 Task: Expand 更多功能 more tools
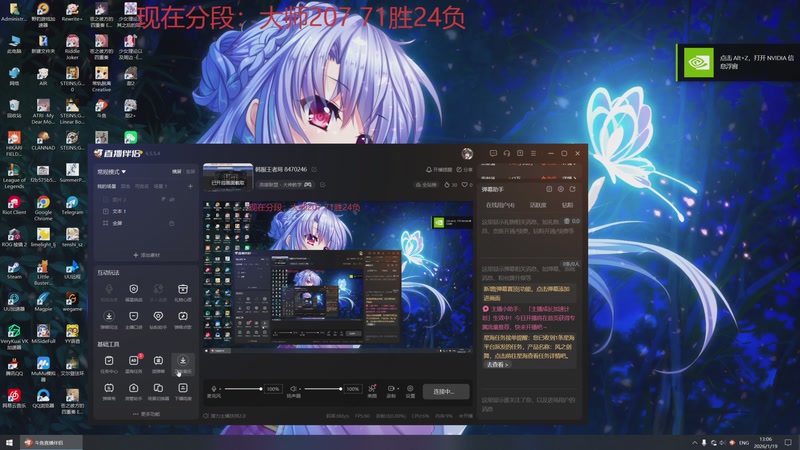(146, 414)
